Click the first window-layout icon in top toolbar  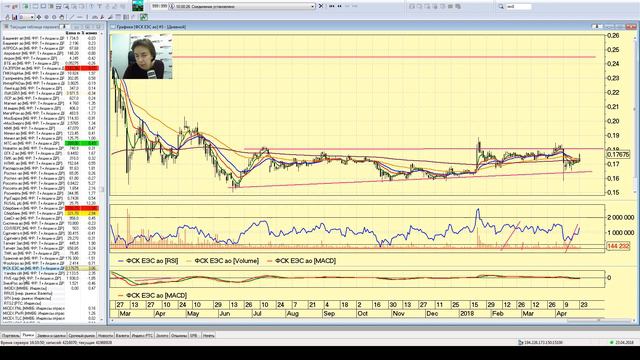coord(412,6)
